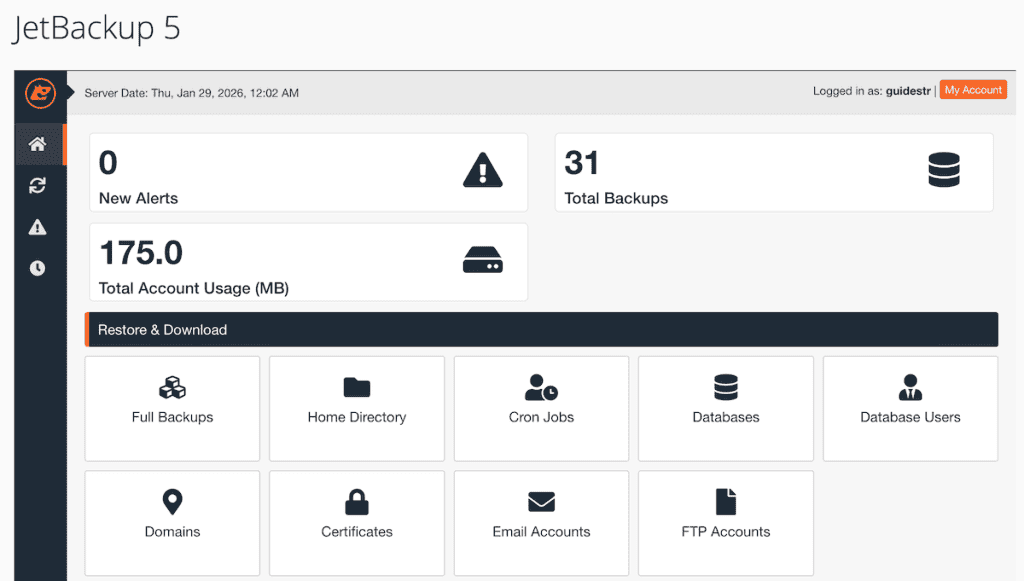The image size is (1024, 581).
Task: Open the clock history sidebar icon
Action: pos(37,268)
